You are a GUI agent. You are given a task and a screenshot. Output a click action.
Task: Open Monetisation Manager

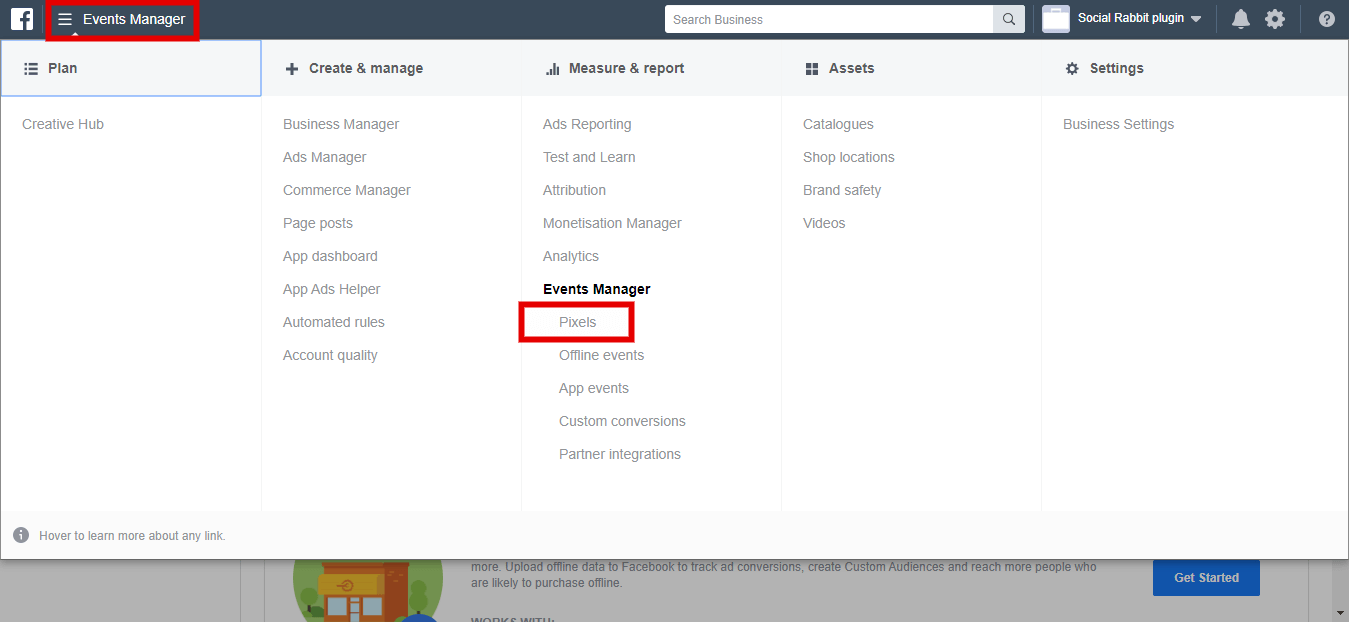[x=612, y=223]
